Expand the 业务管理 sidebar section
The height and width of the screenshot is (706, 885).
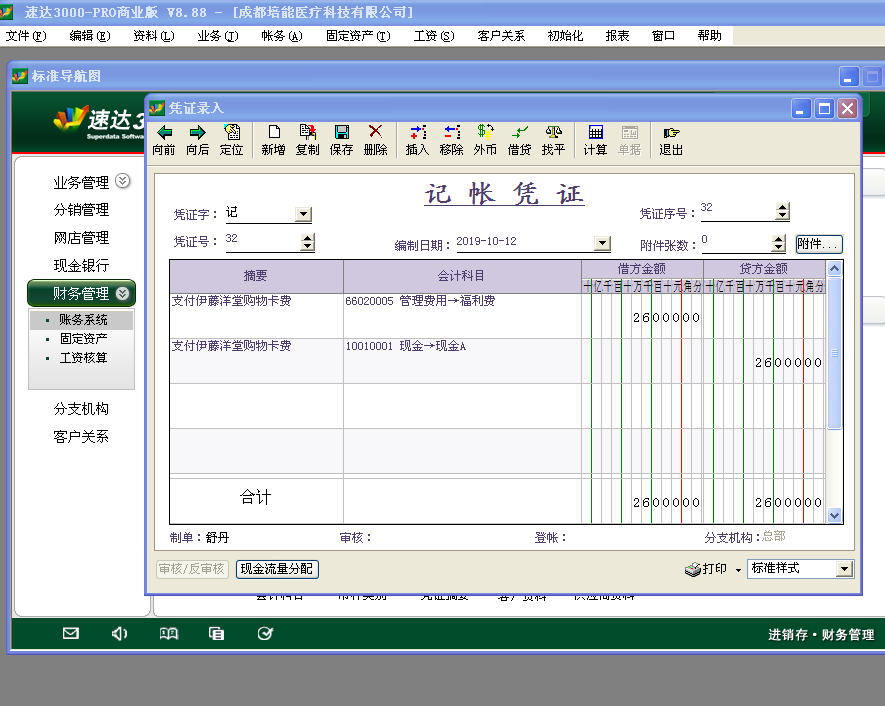click(122, 182)
